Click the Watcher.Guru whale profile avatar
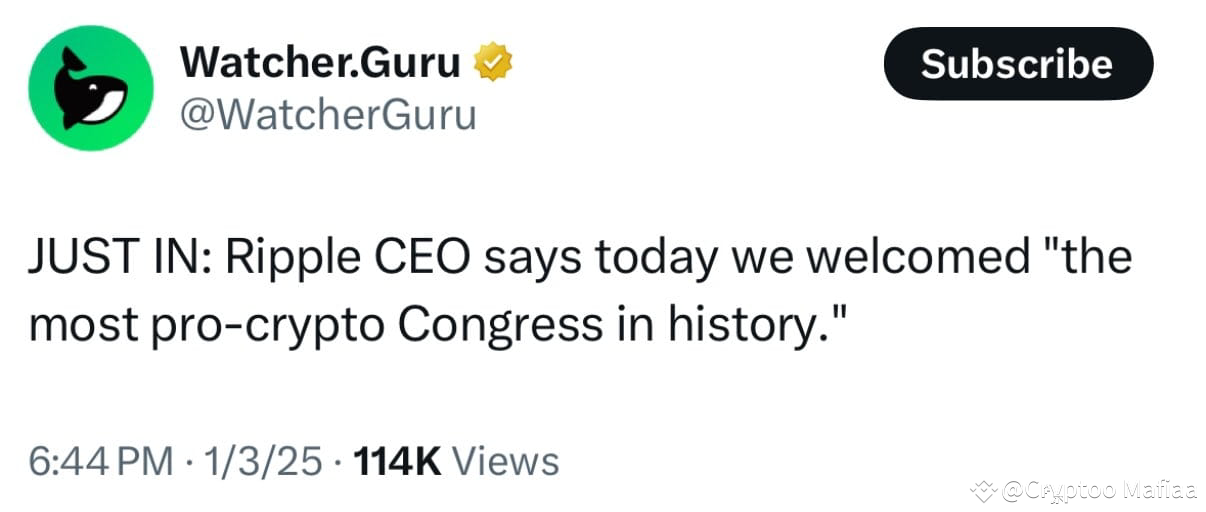 (90, 89)
